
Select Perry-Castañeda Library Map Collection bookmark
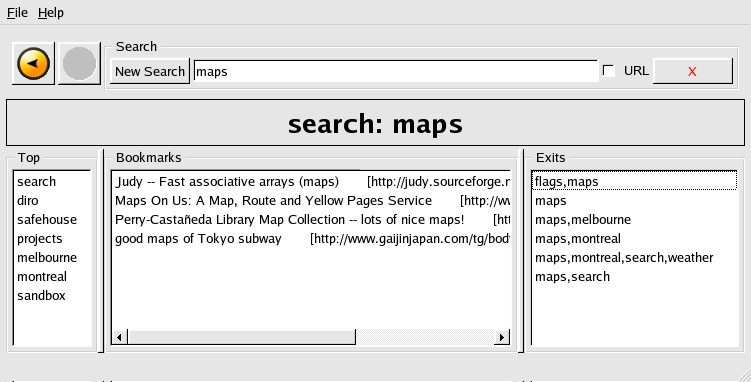(x=311, y=220)
